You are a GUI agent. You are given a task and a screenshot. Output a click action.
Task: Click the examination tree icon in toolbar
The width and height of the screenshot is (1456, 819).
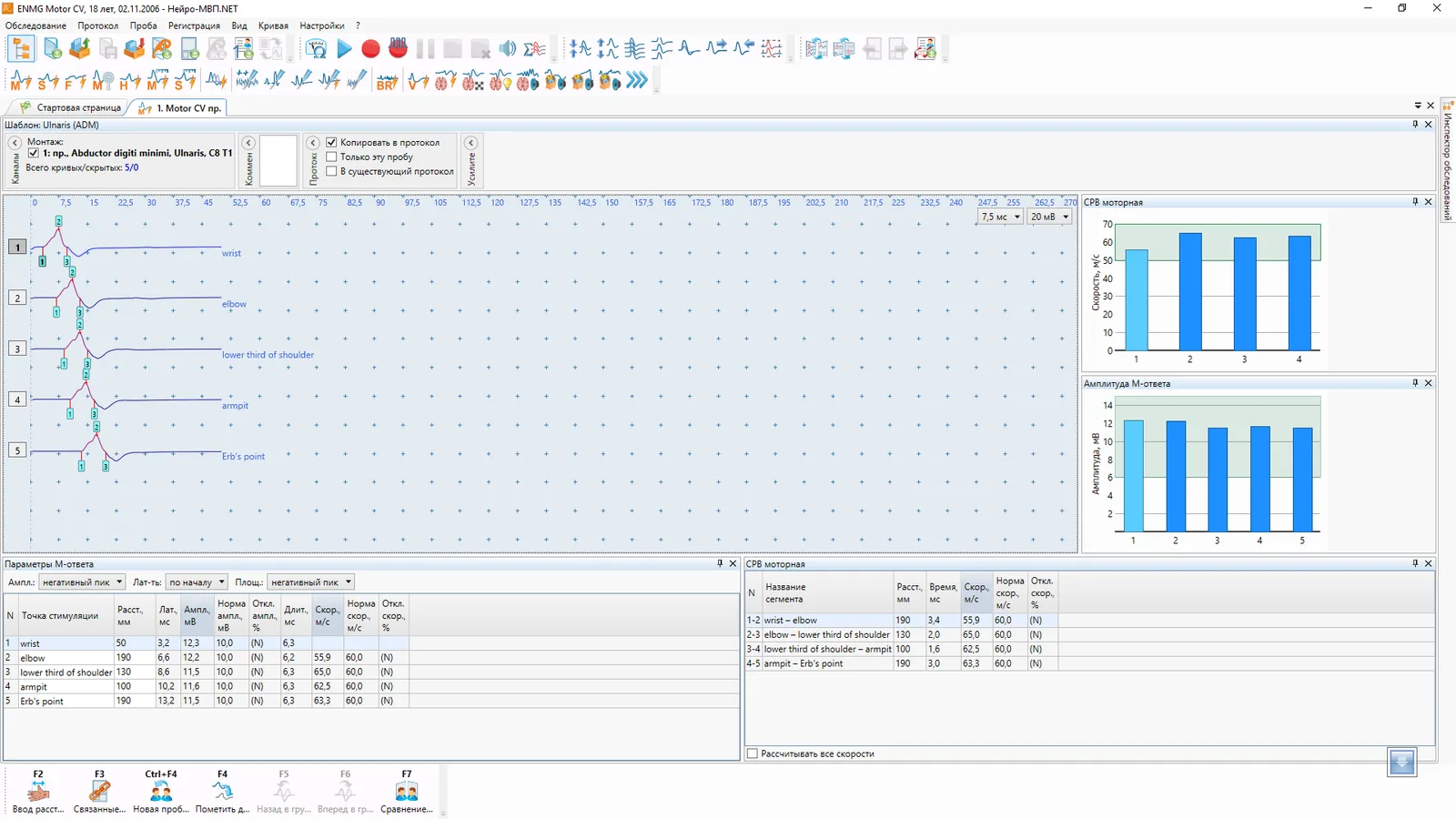(x=21, y=49)
